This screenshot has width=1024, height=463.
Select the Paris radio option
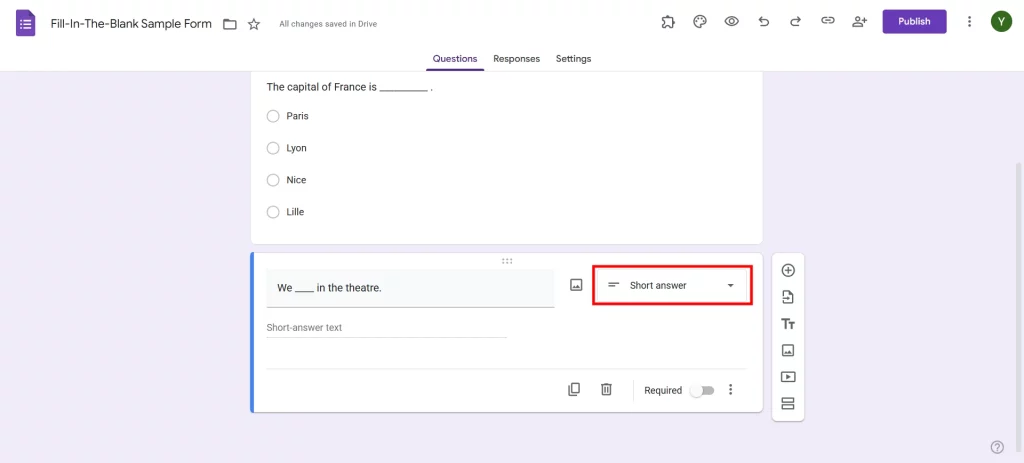[273, 116]
